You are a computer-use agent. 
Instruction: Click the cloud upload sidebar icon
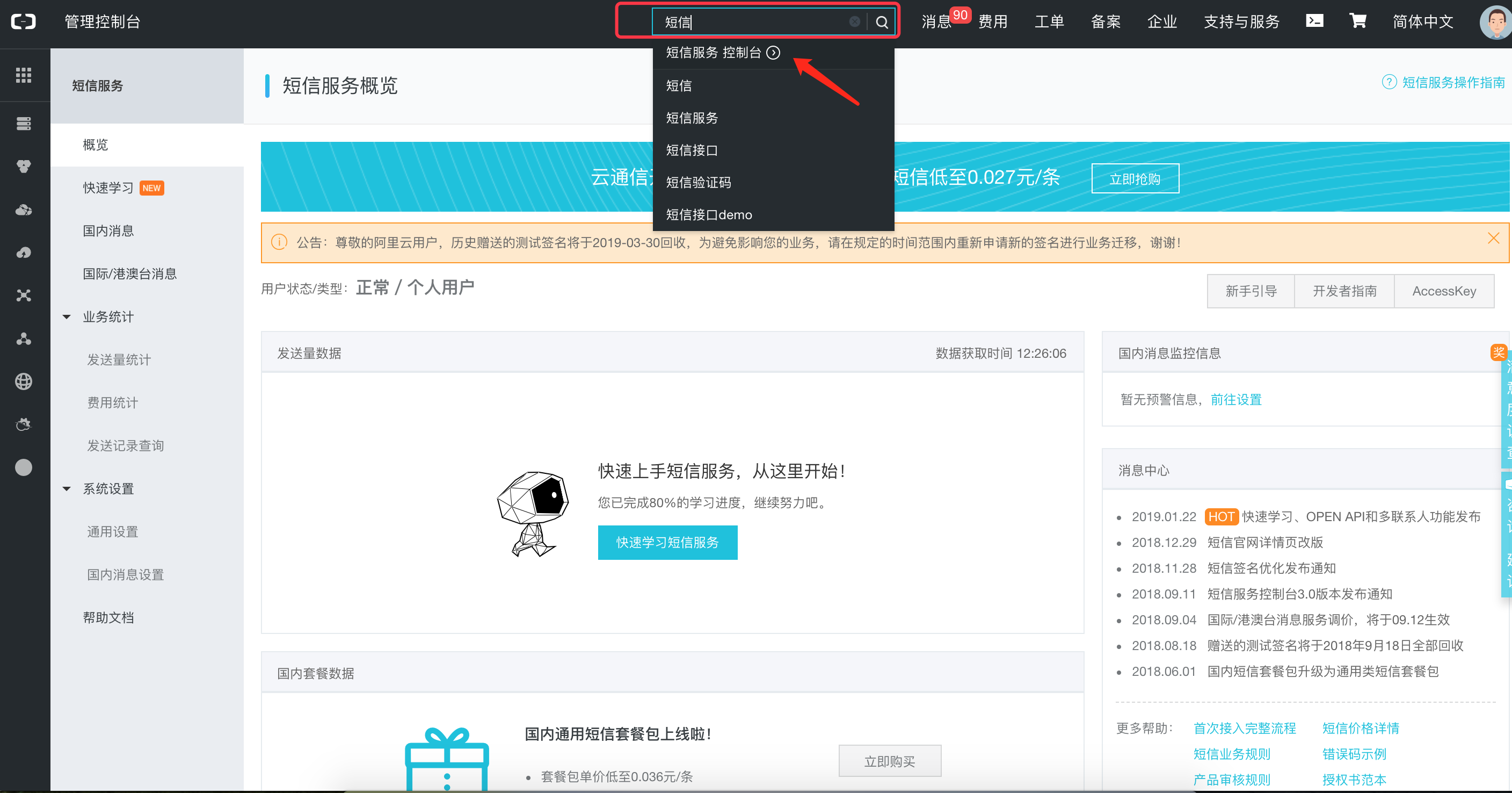(x=24, y=253)
